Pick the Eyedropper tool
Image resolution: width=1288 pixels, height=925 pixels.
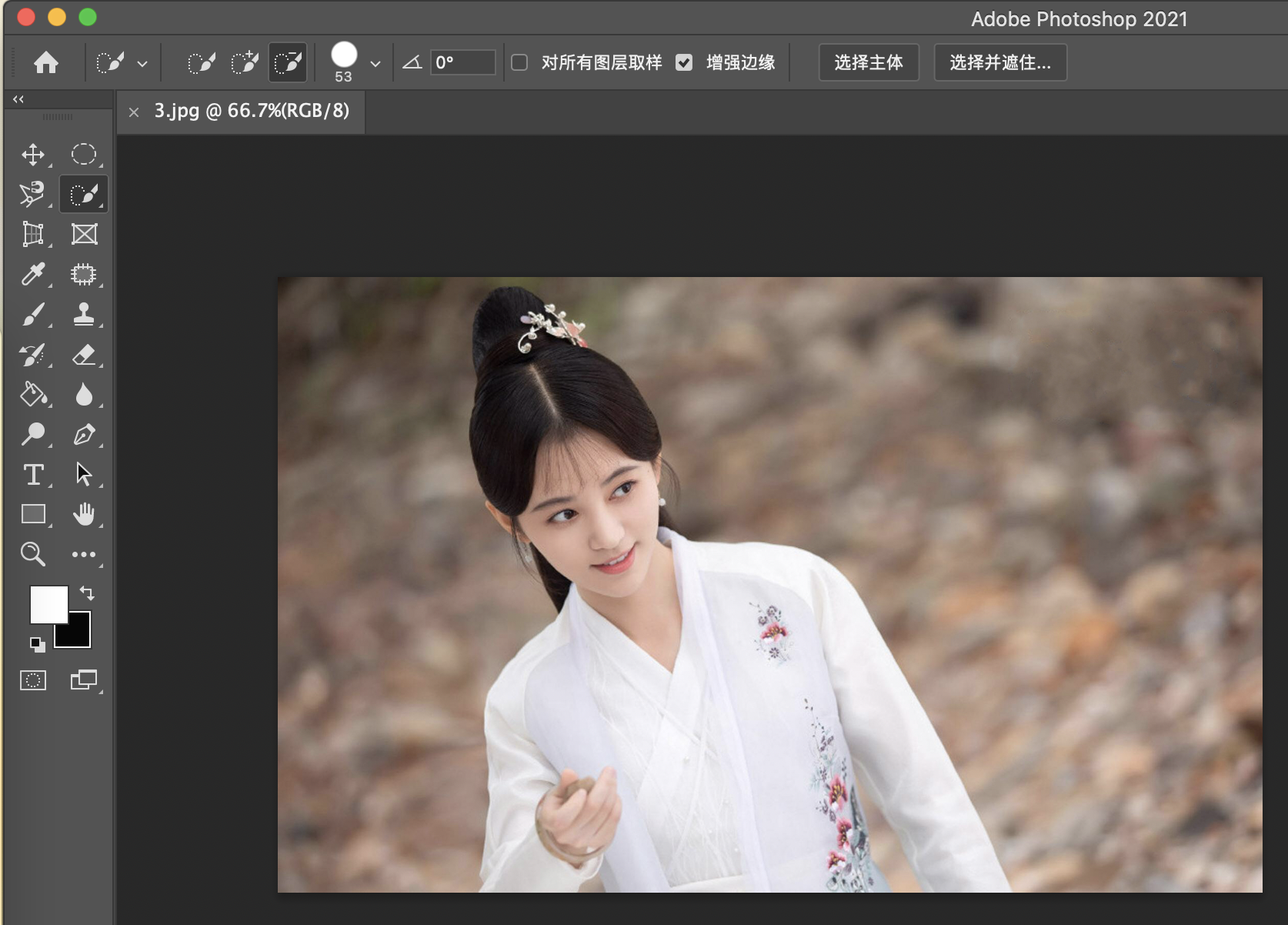(x=33, y=274)
